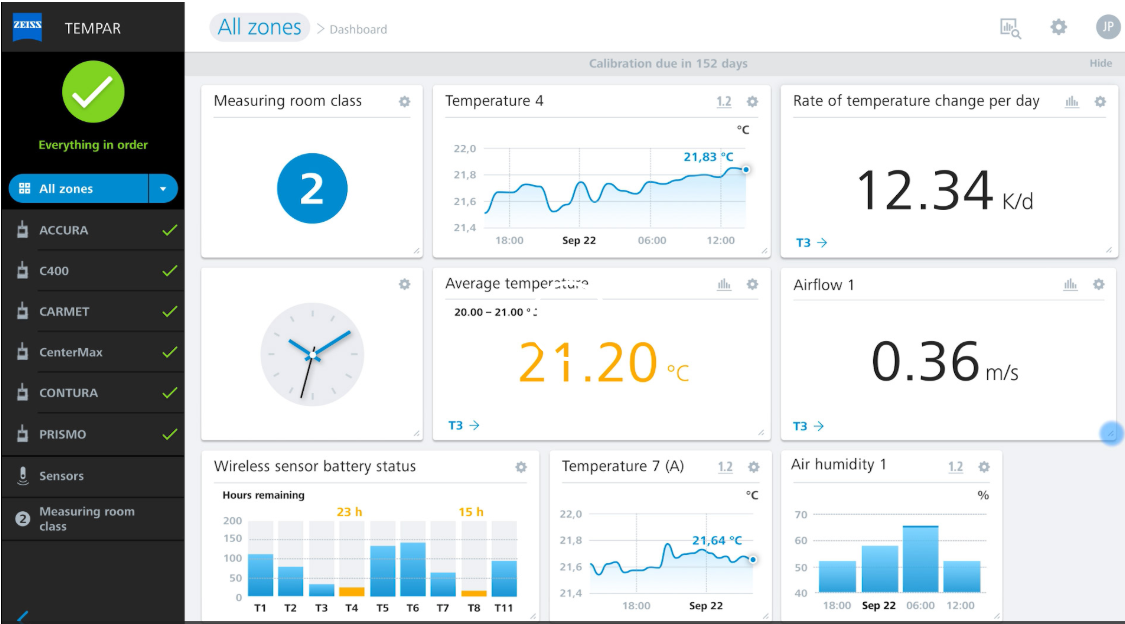Click the analog clock widget

tap(312, 354)
